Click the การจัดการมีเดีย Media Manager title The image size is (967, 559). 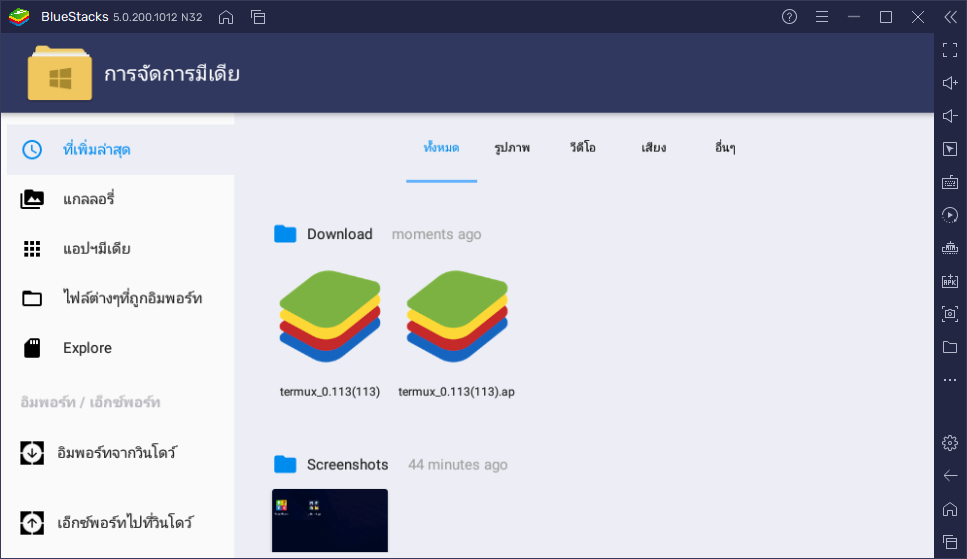coord(172,75)
